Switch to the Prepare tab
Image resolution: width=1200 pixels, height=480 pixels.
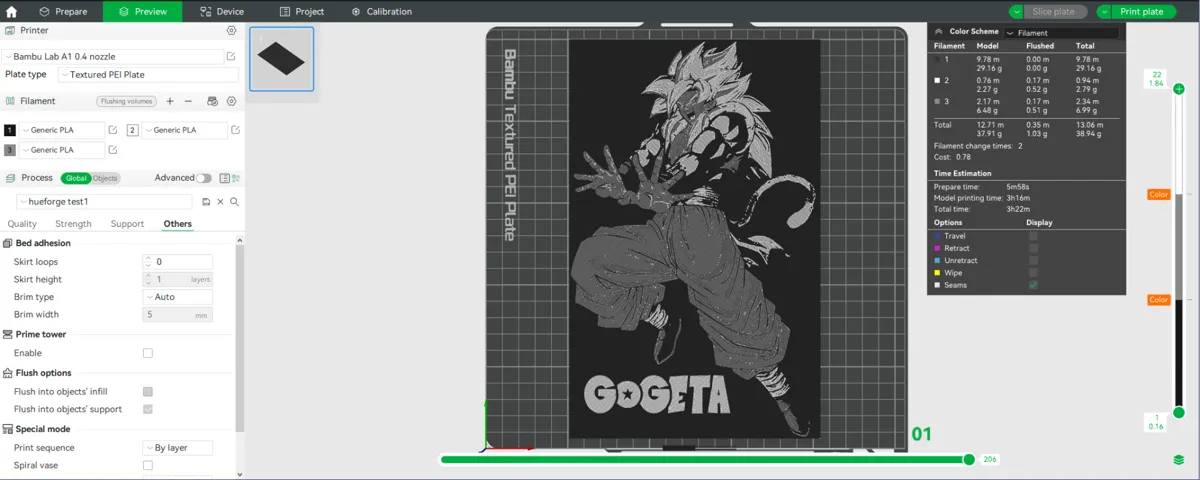click(63, 12)
